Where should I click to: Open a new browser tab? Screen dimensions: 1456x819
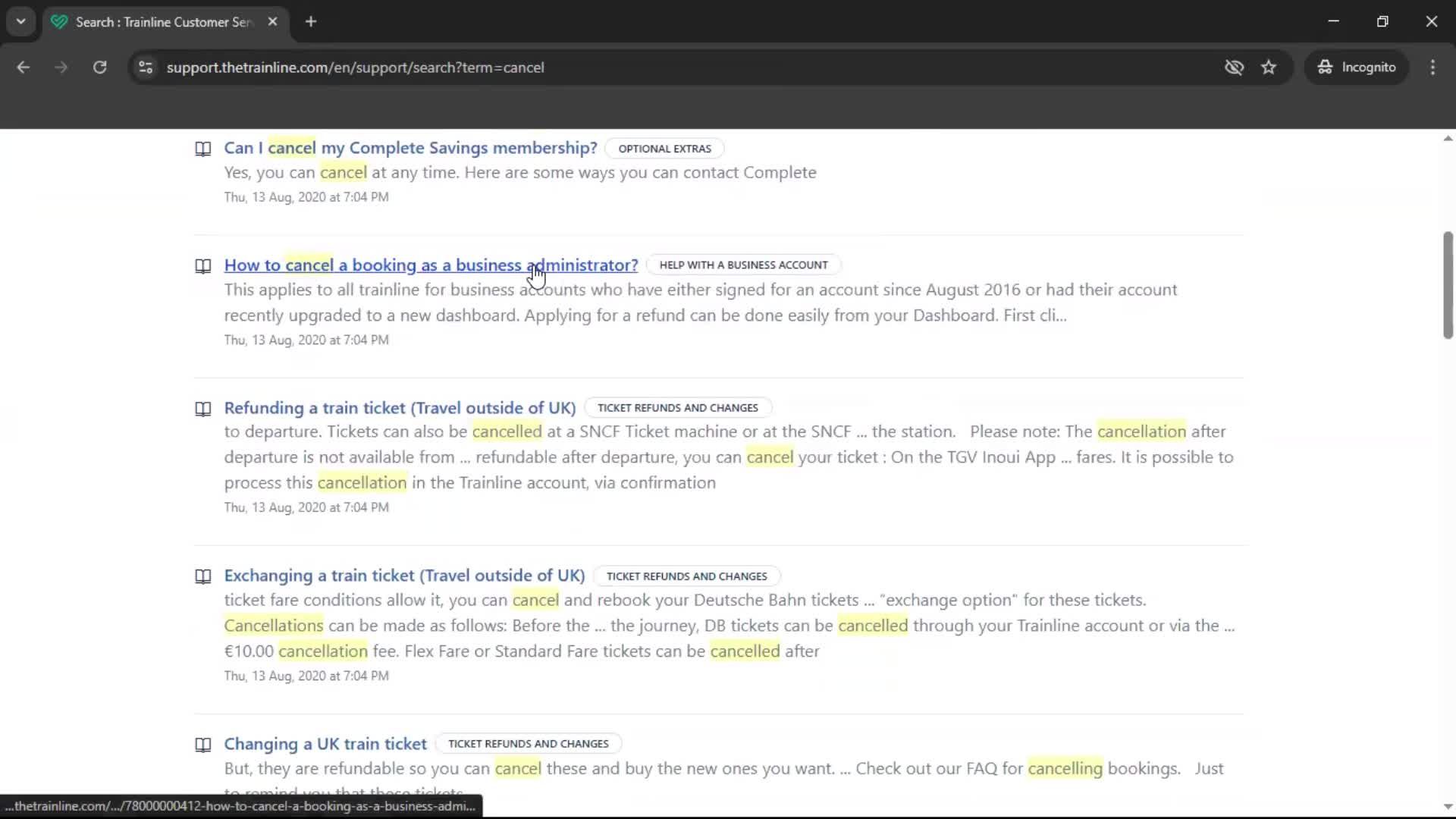pos(310,21)
